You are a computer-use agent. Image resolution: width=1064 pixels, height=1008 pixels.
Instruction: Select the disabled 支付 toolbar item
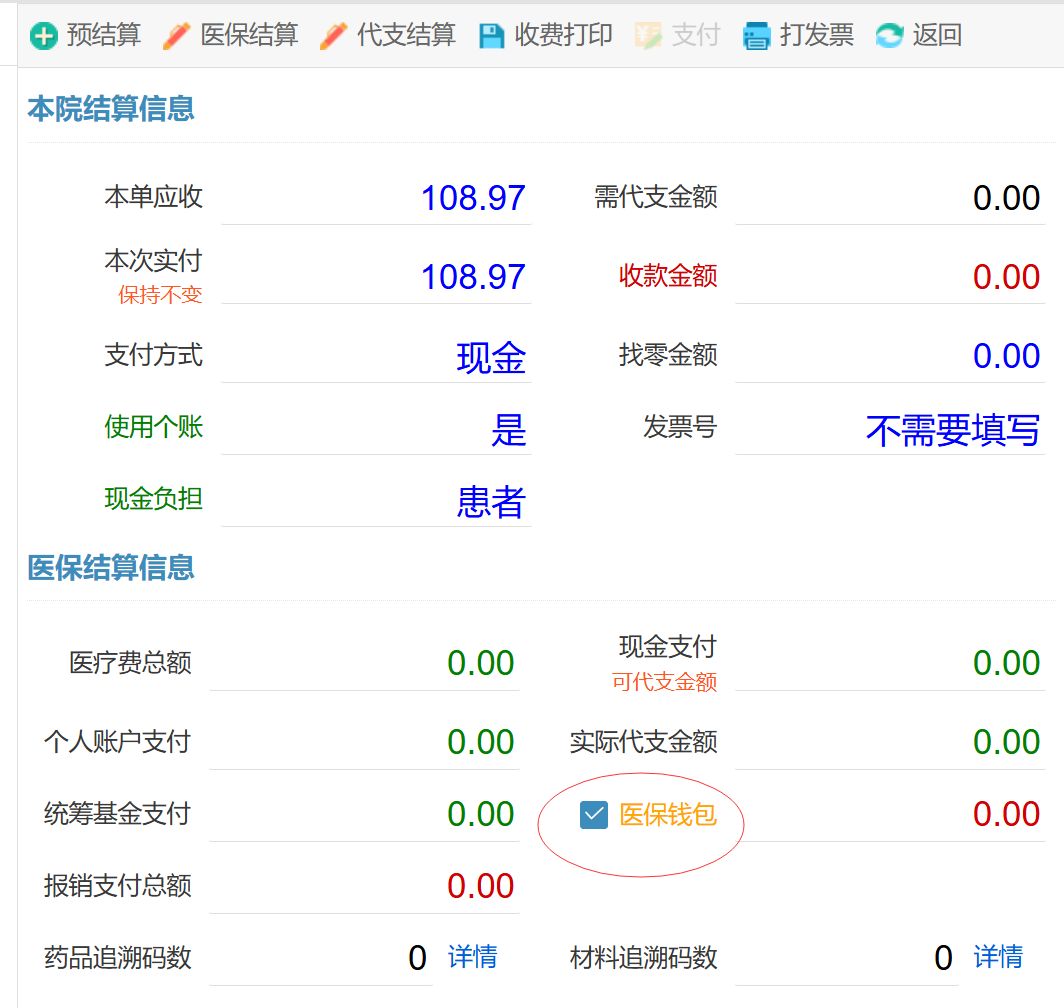696,35
